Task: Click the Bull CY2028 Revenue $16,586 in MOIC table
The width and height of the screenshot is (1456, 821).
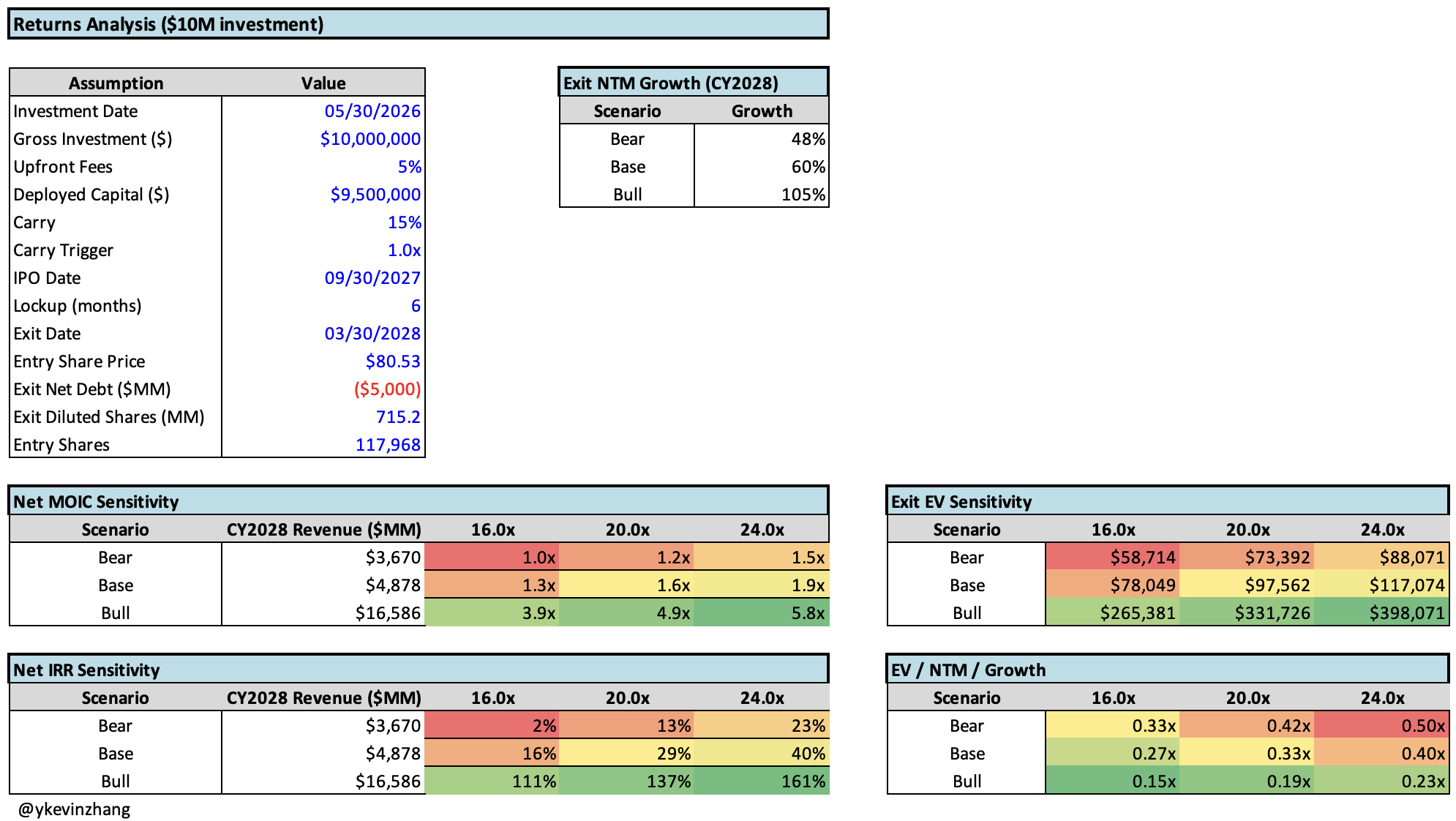Action: [x=323, y=613]
